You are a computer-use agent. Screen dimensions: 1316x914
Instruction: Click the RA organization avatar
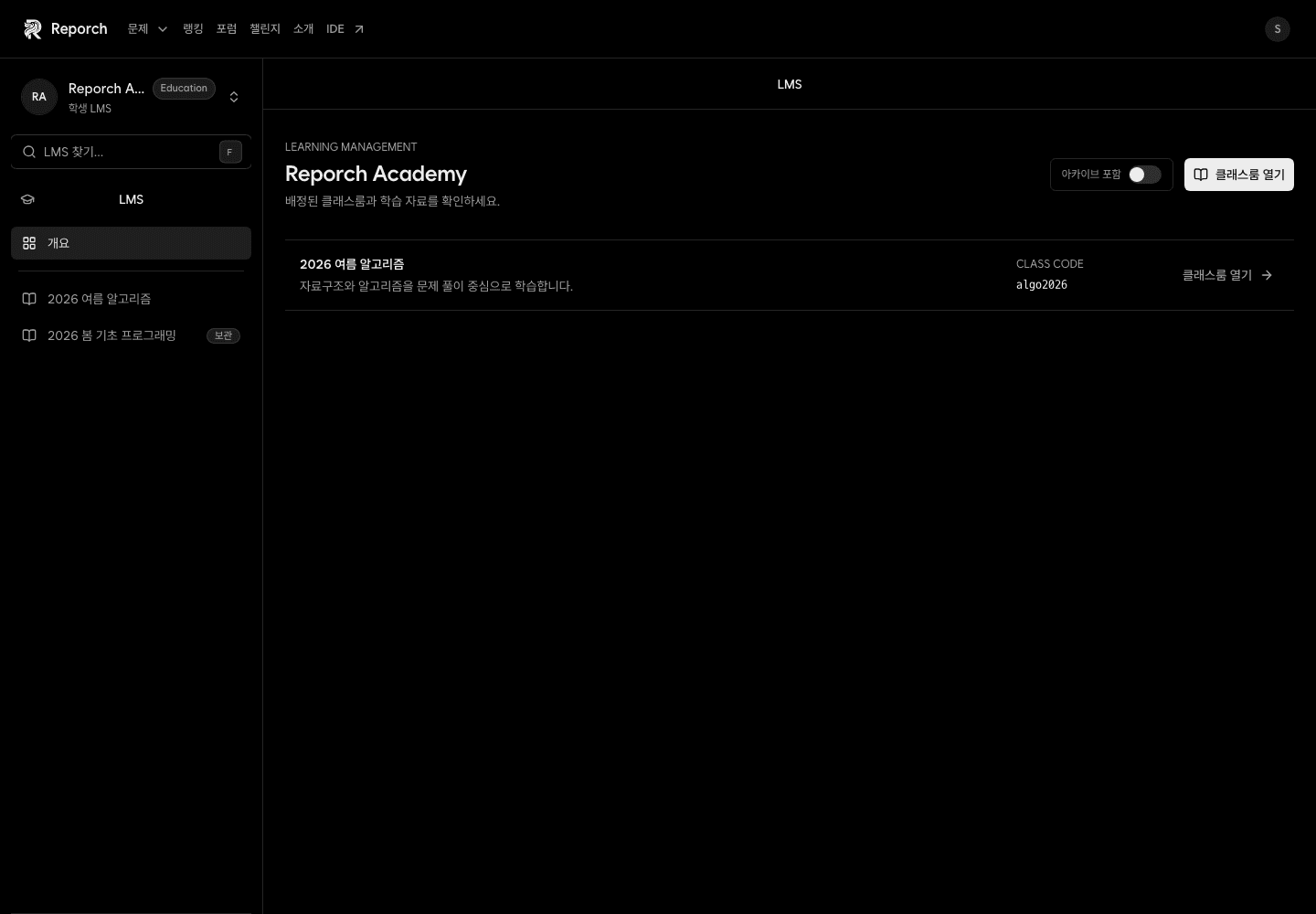click(x=39, y=97)
